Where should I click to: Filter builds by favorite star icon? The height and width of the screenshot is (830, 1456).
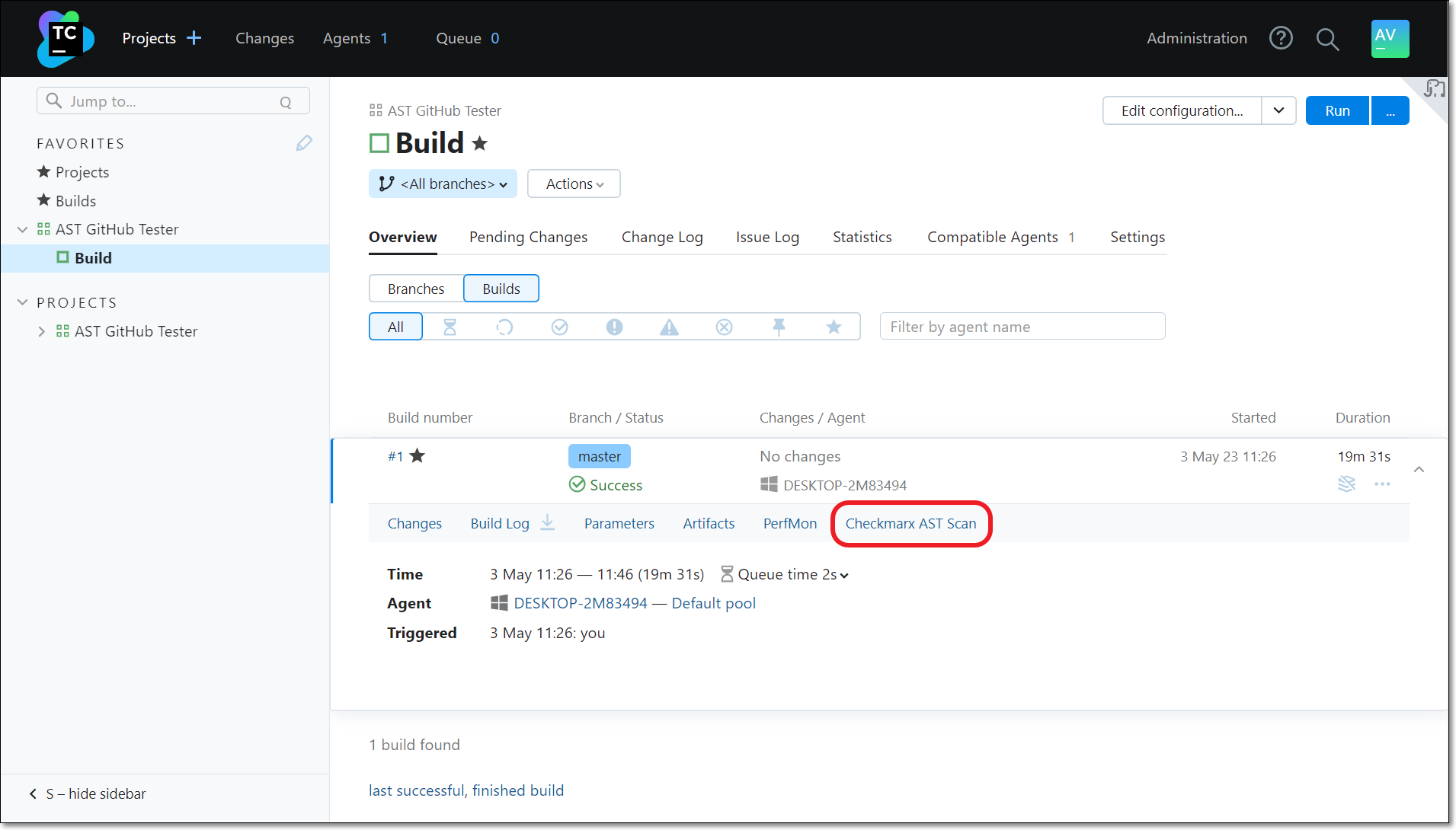coord(834,327)
